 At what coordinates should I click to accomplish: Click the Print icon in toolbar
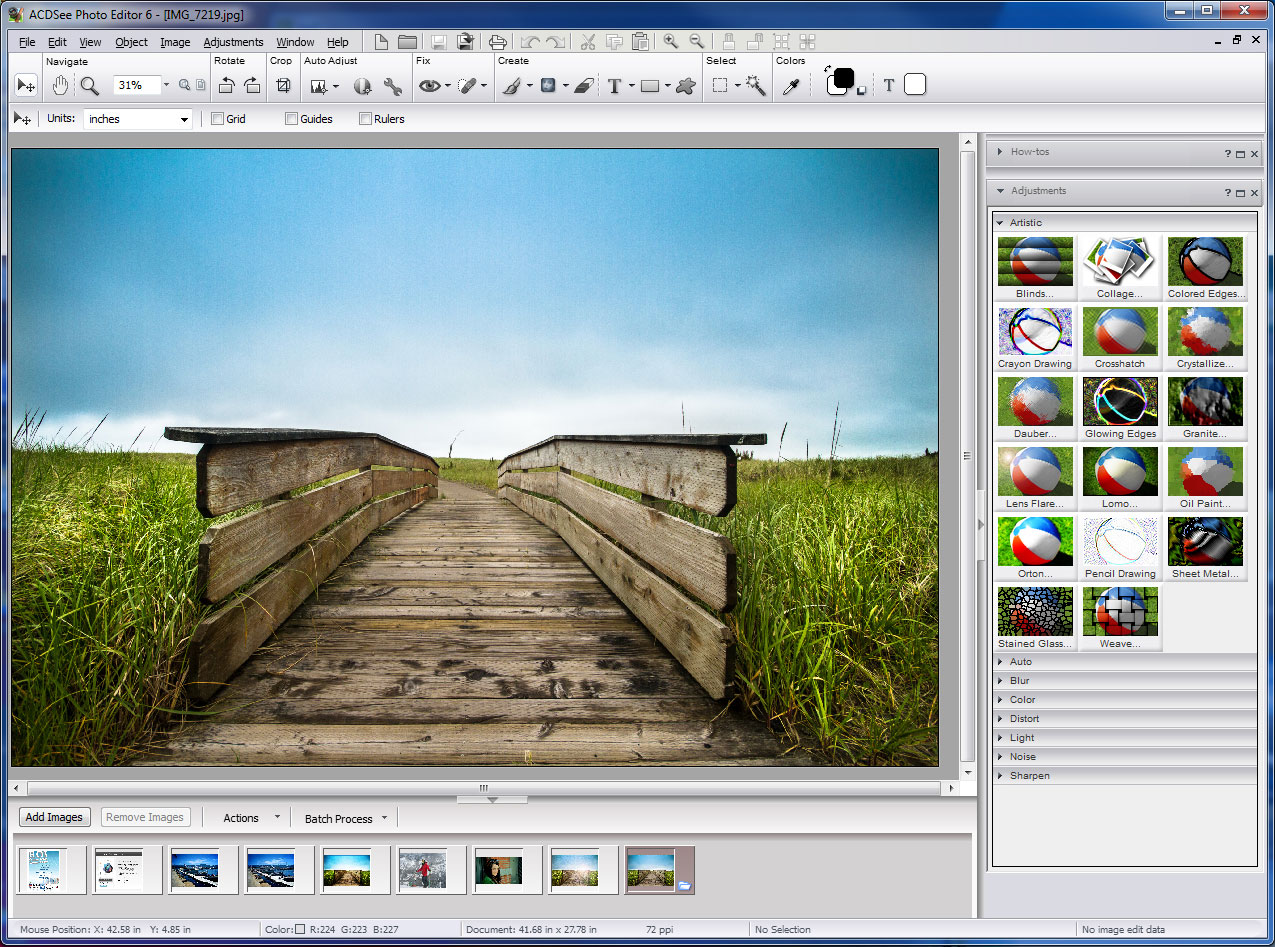497,42
